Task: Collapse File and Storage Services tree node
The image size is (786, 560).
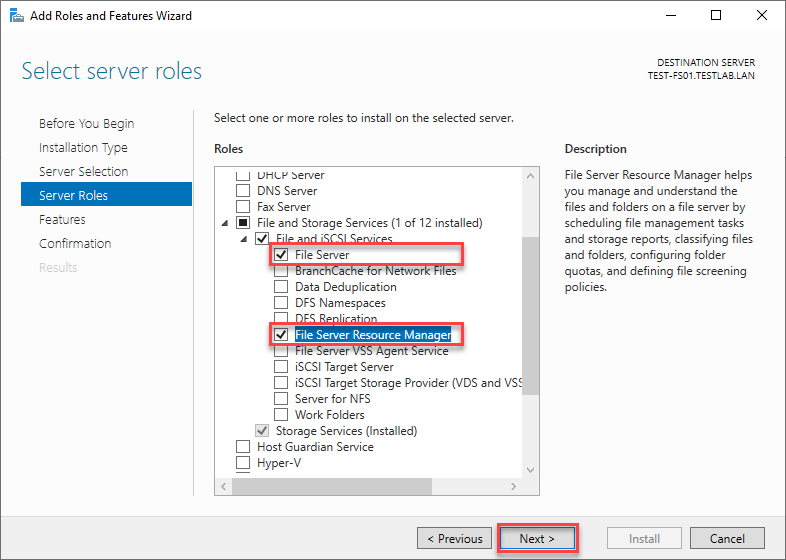Action: [225, 223]
